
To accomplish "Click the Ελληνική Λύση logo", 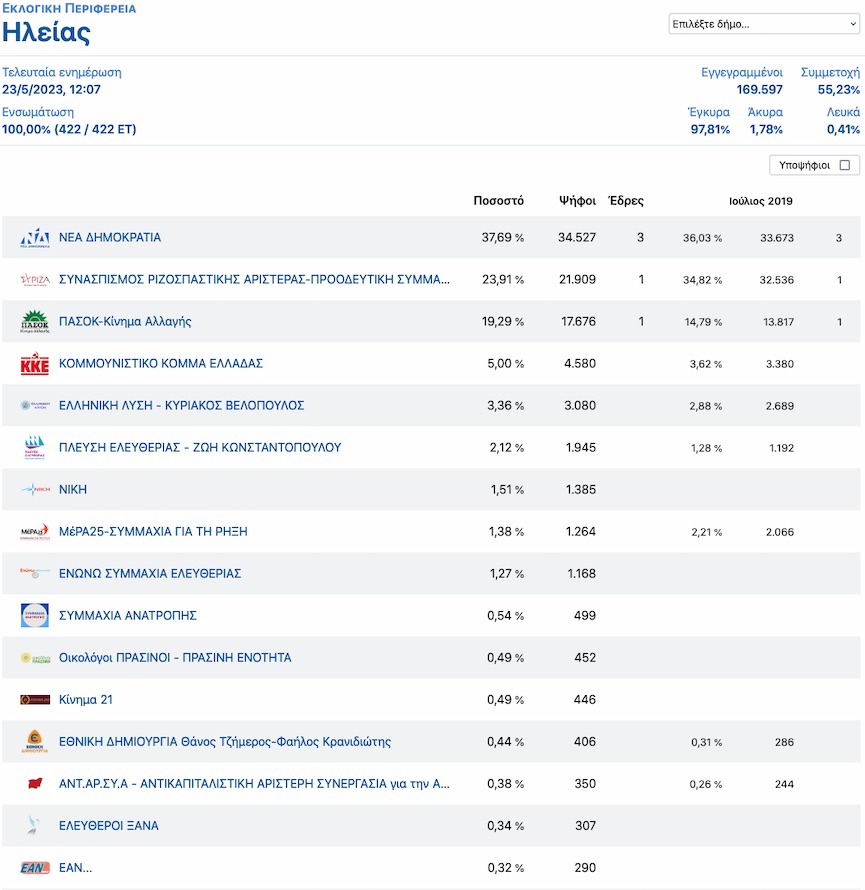I will [x=35, y=405].
